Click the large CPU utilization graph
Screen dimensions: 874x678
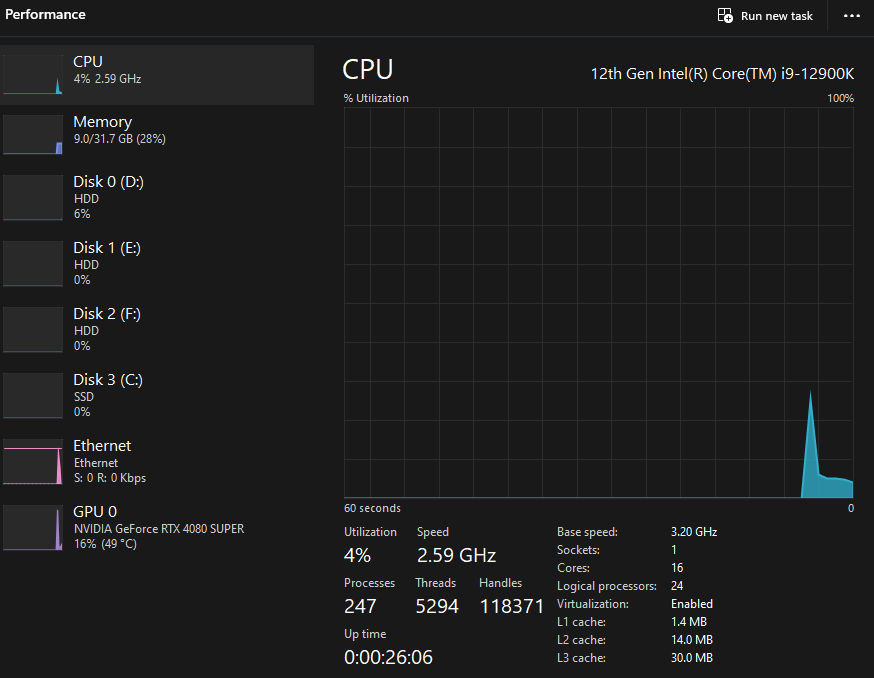600,300
